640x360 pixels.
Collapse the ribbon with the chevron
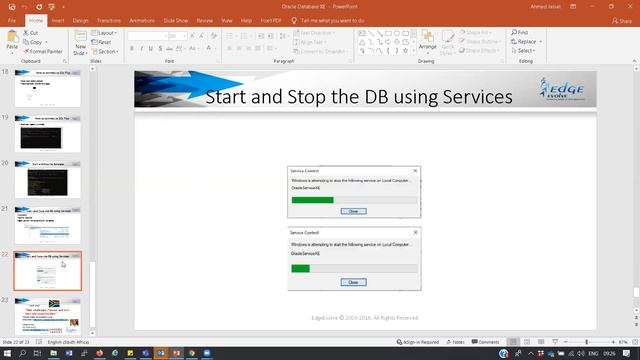[634, 61]
